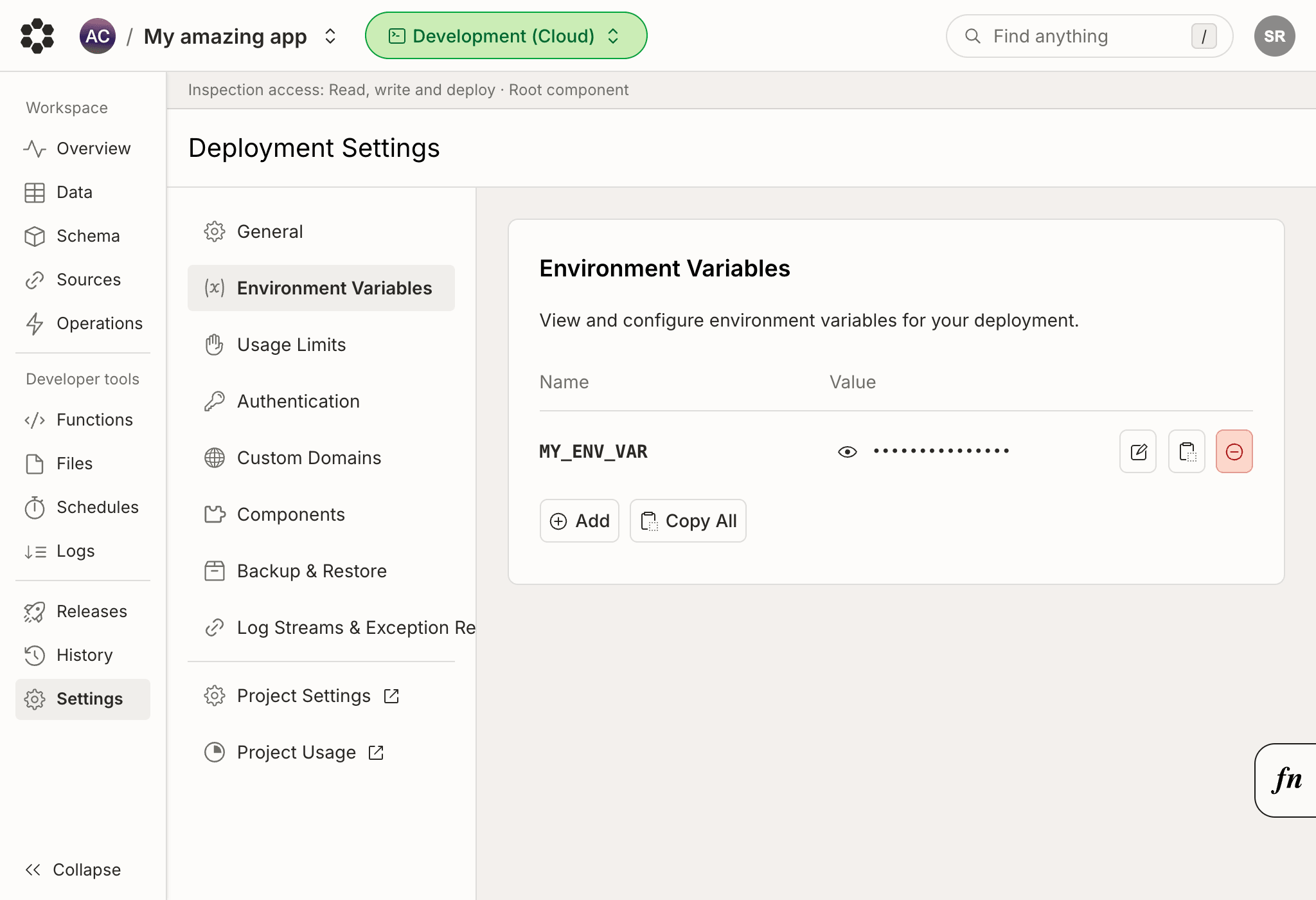View History from the sidebar

point(83,655)
